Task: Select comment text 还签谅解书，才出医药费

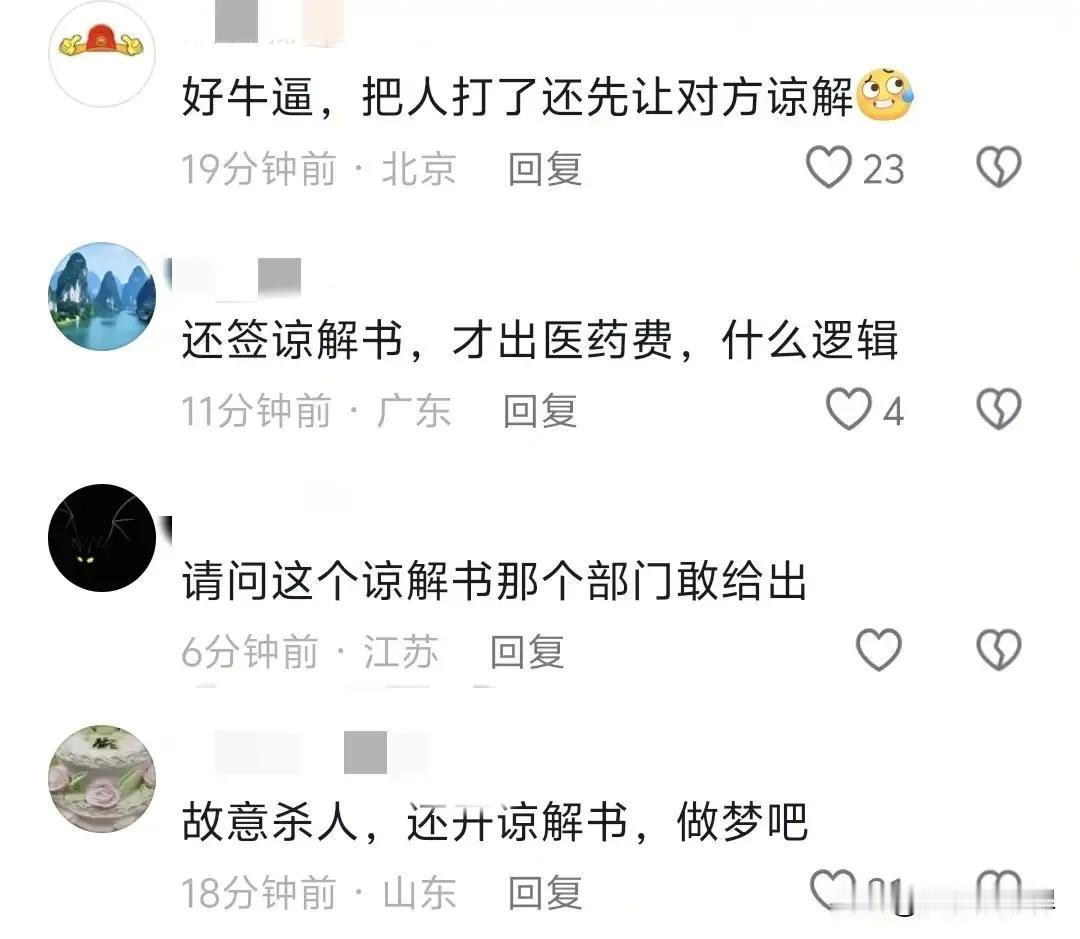Action: point(427,340)
